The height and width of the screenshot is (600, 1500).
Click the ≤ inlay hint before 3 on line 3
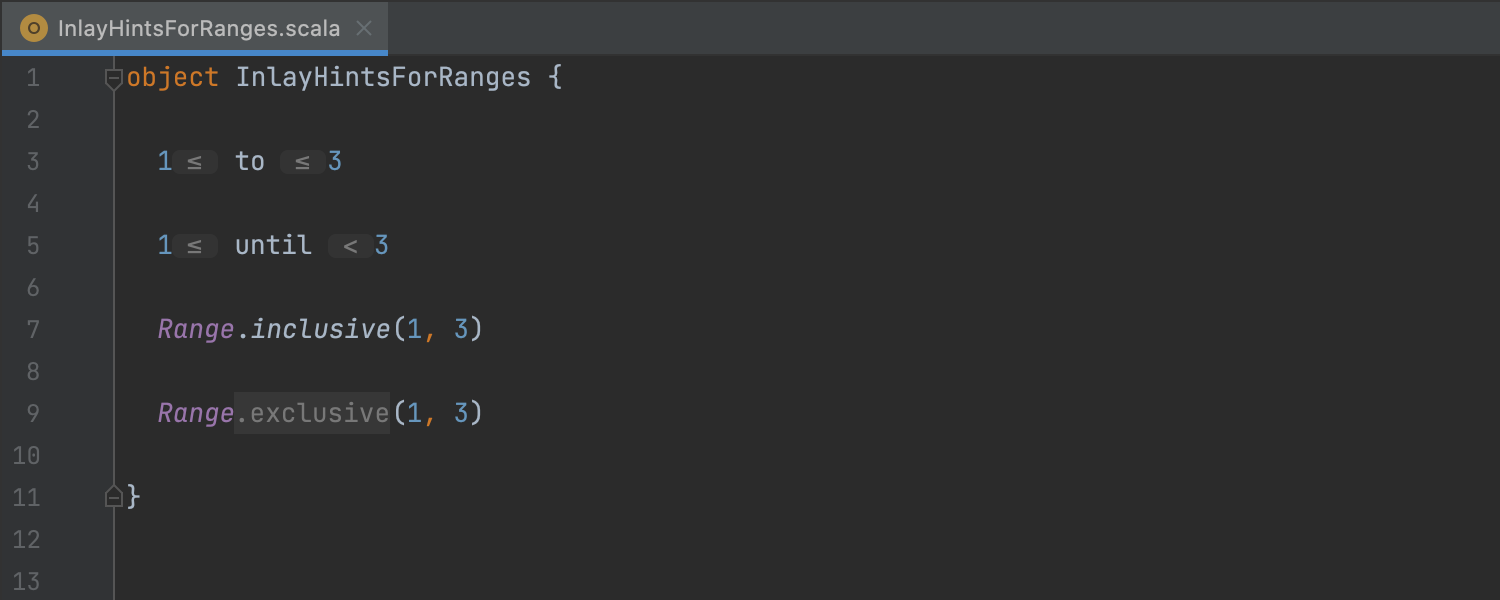pyautogui.click(x=302, y=162)
